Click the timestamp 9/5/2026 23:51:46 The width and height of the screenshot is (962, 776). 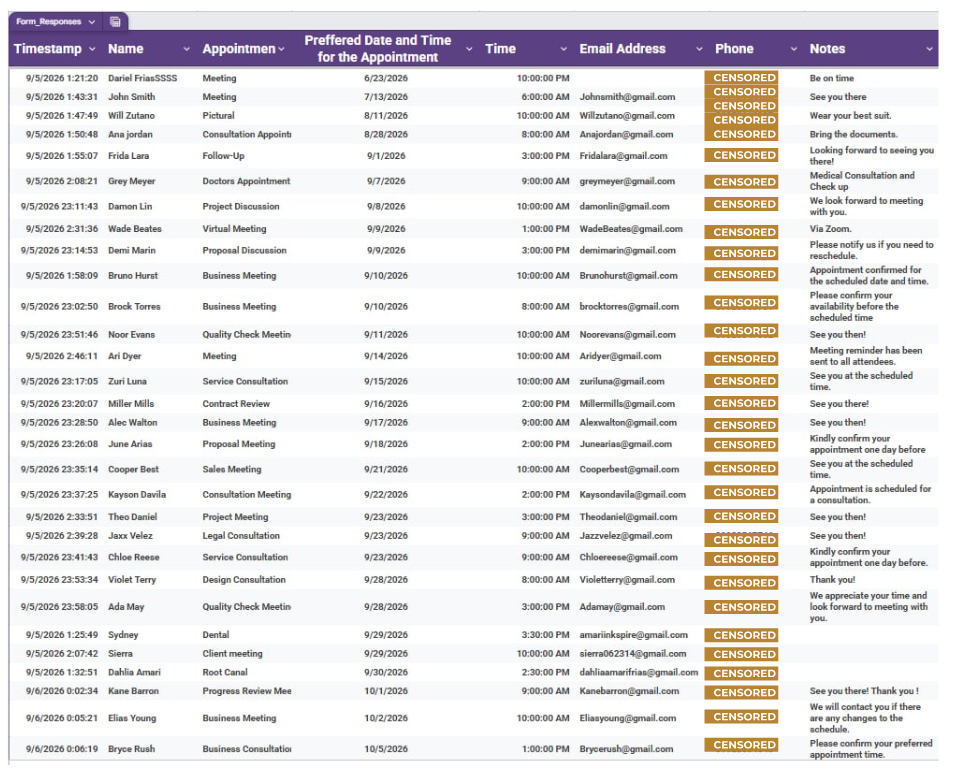pos(59,335)
